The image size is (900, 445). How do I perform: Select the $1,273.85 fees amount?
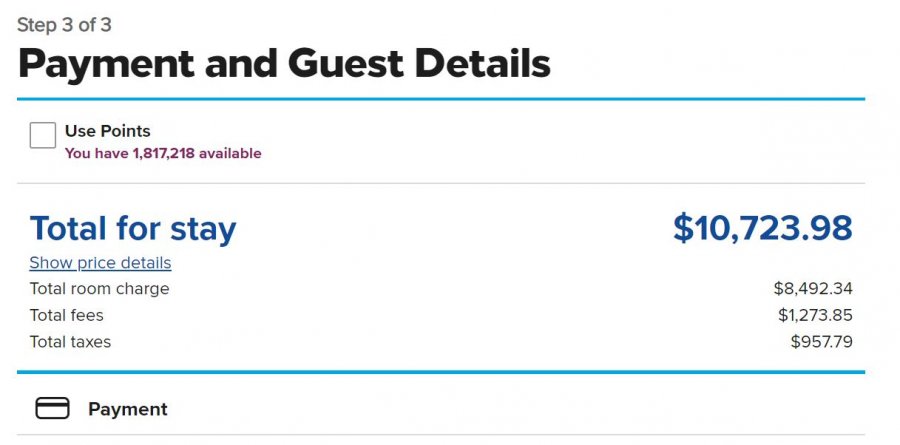pyautogui.click(x=815, y=316)
